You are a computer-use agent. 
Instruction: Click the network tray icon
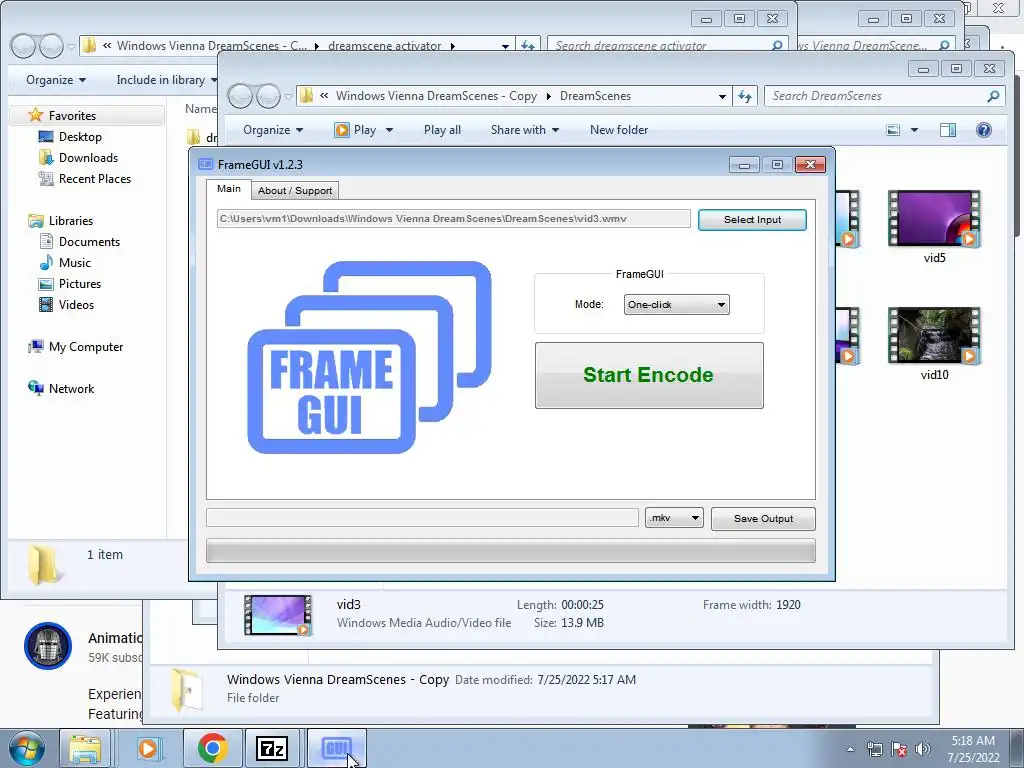[874, 749]
